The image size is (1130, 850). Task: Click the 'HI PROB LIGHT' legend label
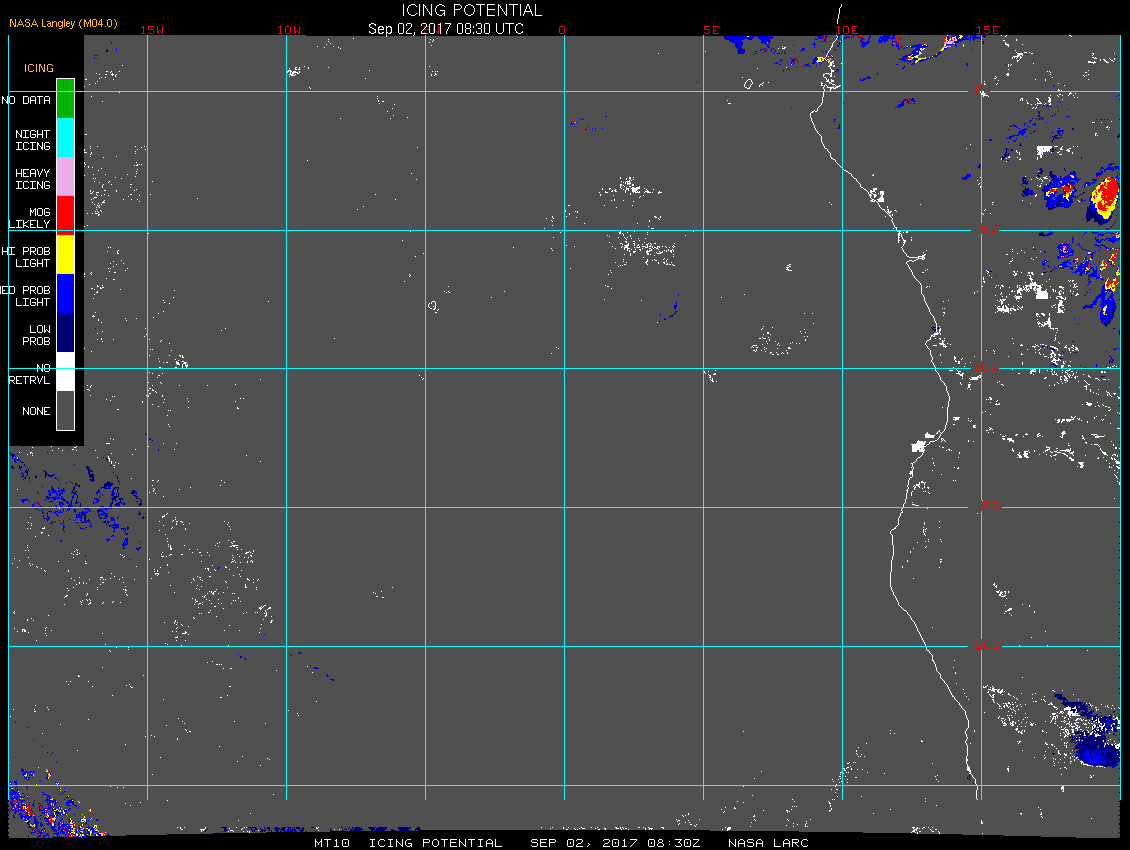point(26,257)
